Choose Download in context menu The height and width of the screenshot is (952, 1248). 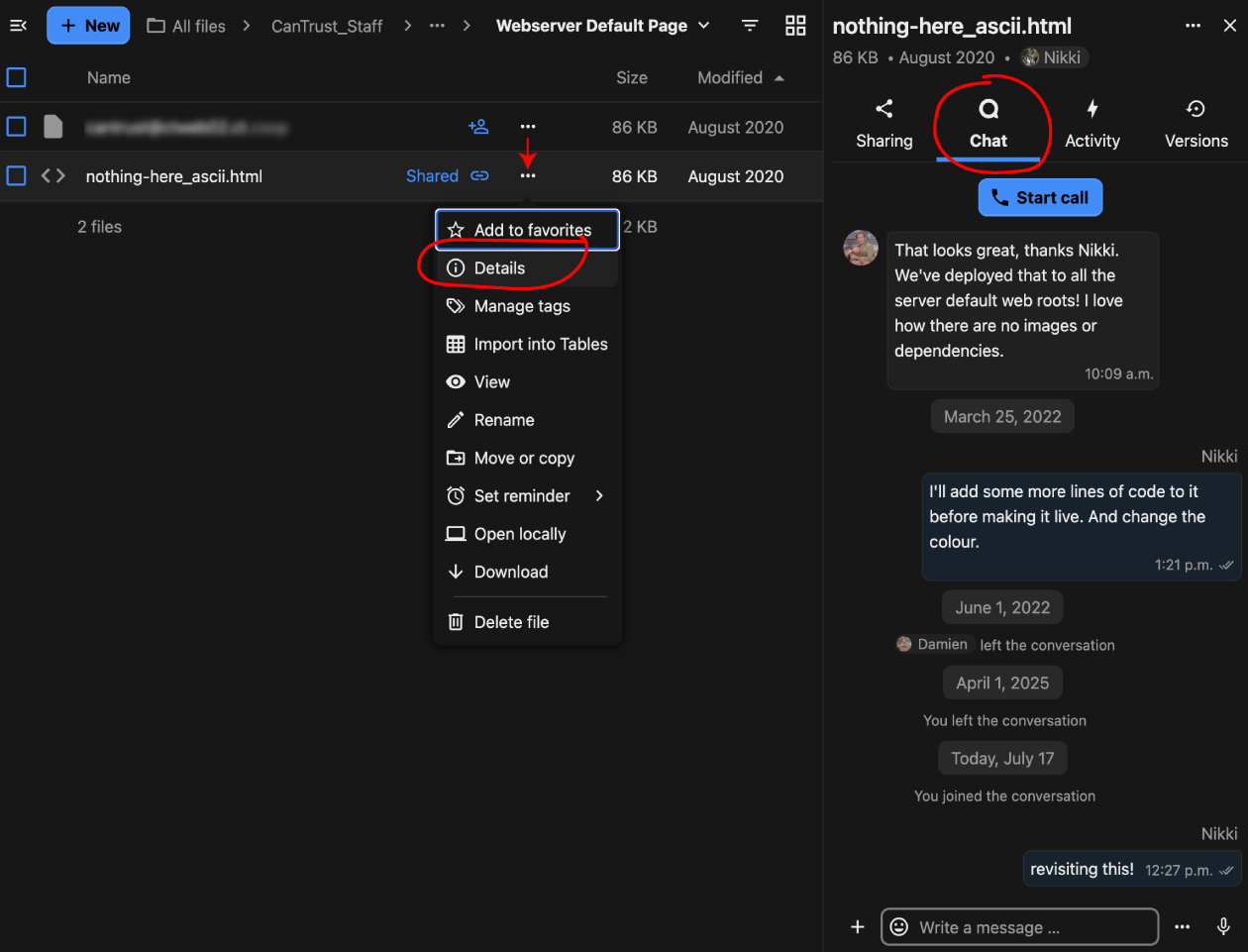click(x=528, y=573)
